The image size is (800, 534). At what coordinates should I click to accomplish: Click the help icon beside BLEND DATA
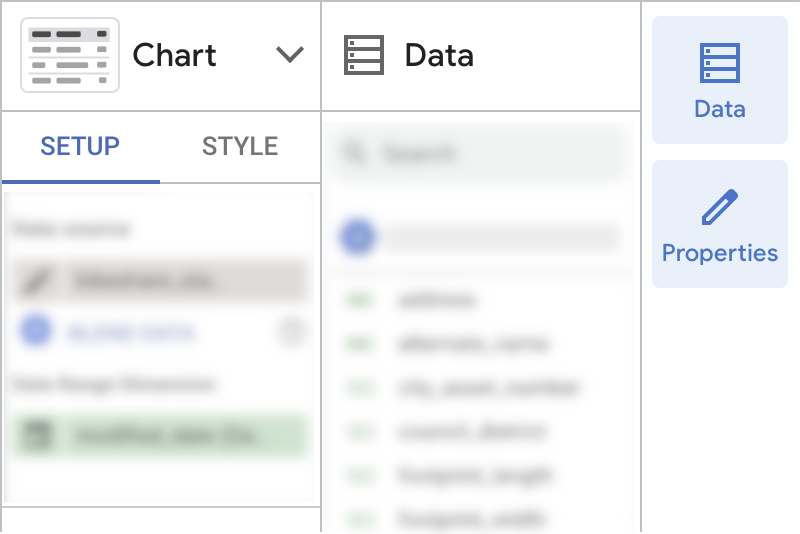[x=291, y=332]
